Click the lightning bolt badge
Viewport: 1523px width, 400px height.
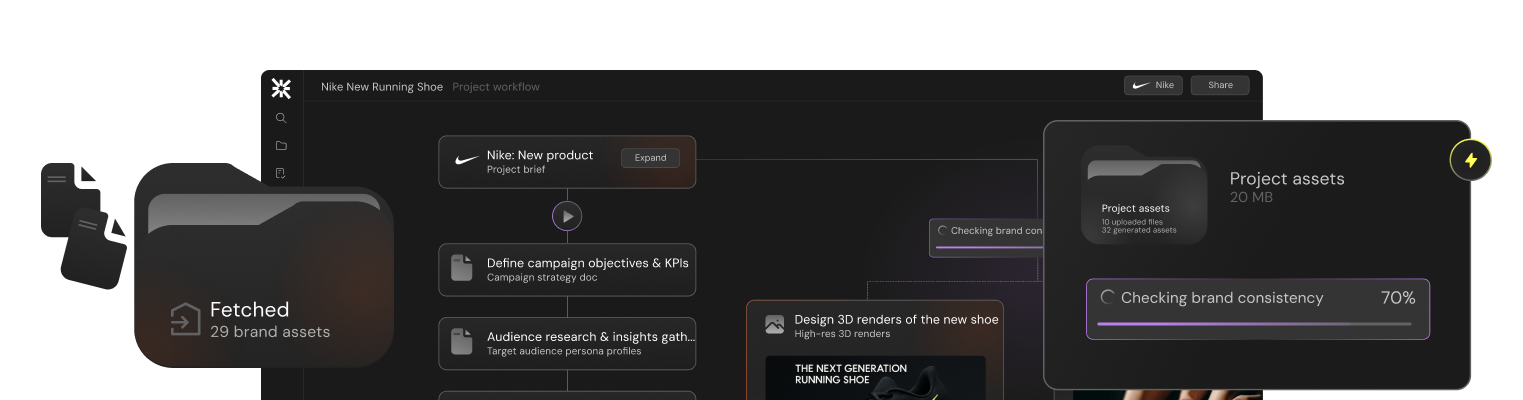coord(1470,160)
